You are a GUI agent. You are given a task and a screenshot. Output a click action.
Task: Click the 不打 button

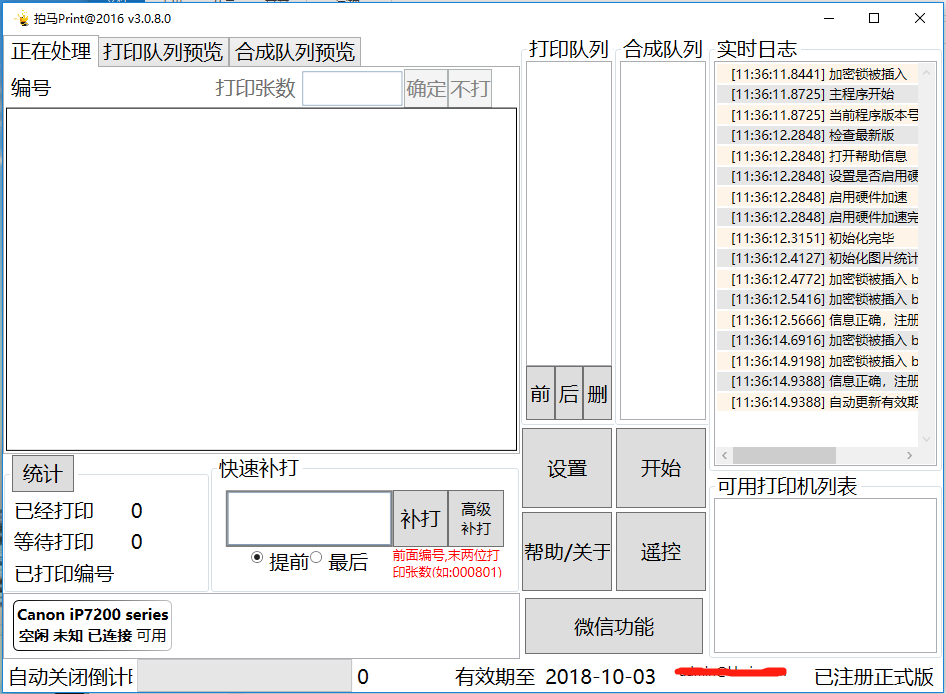(x=470, y=89)
